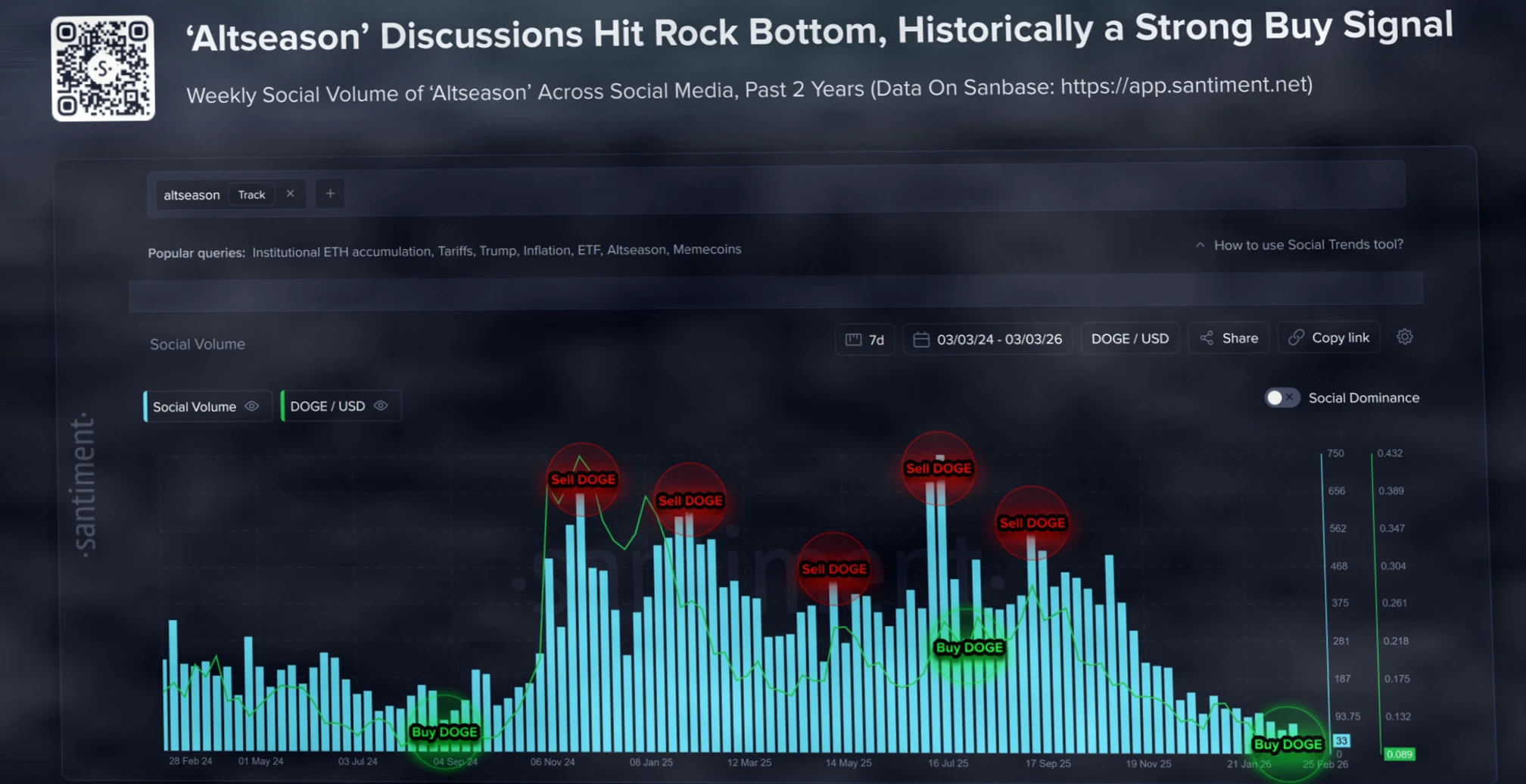Click the share icon next to Share

point(1207,338)
